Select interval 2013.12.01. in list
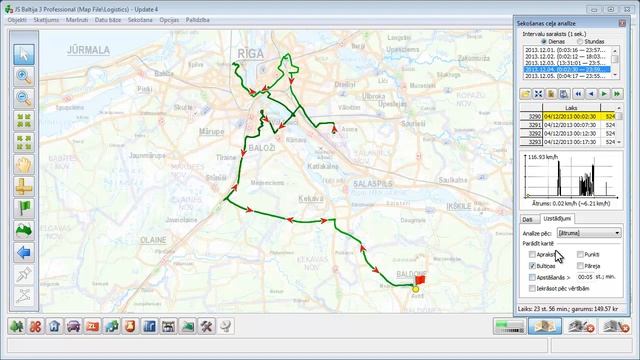Viewport: 640px width, 360px height. (x=567, y=50)
